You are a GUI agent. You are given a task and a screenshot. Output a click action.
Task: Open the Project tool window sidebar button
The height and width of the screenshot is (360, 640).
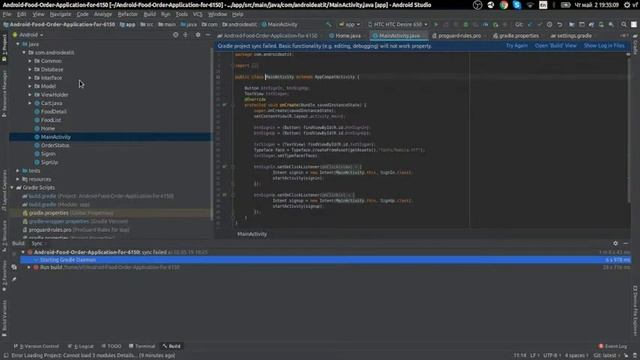coord(4,47)
